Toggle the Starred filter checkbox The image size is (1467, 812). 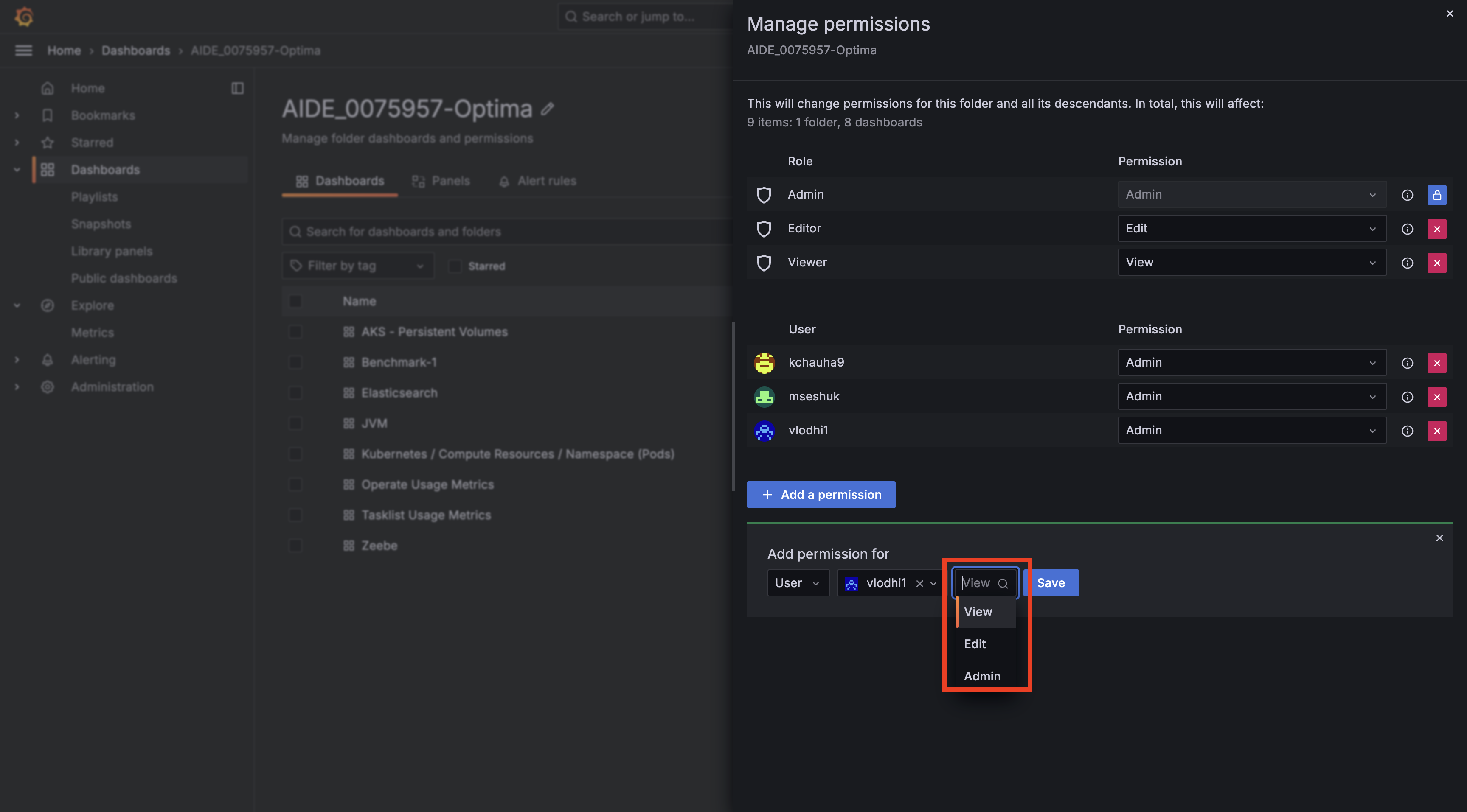click(x=455, y=266)
